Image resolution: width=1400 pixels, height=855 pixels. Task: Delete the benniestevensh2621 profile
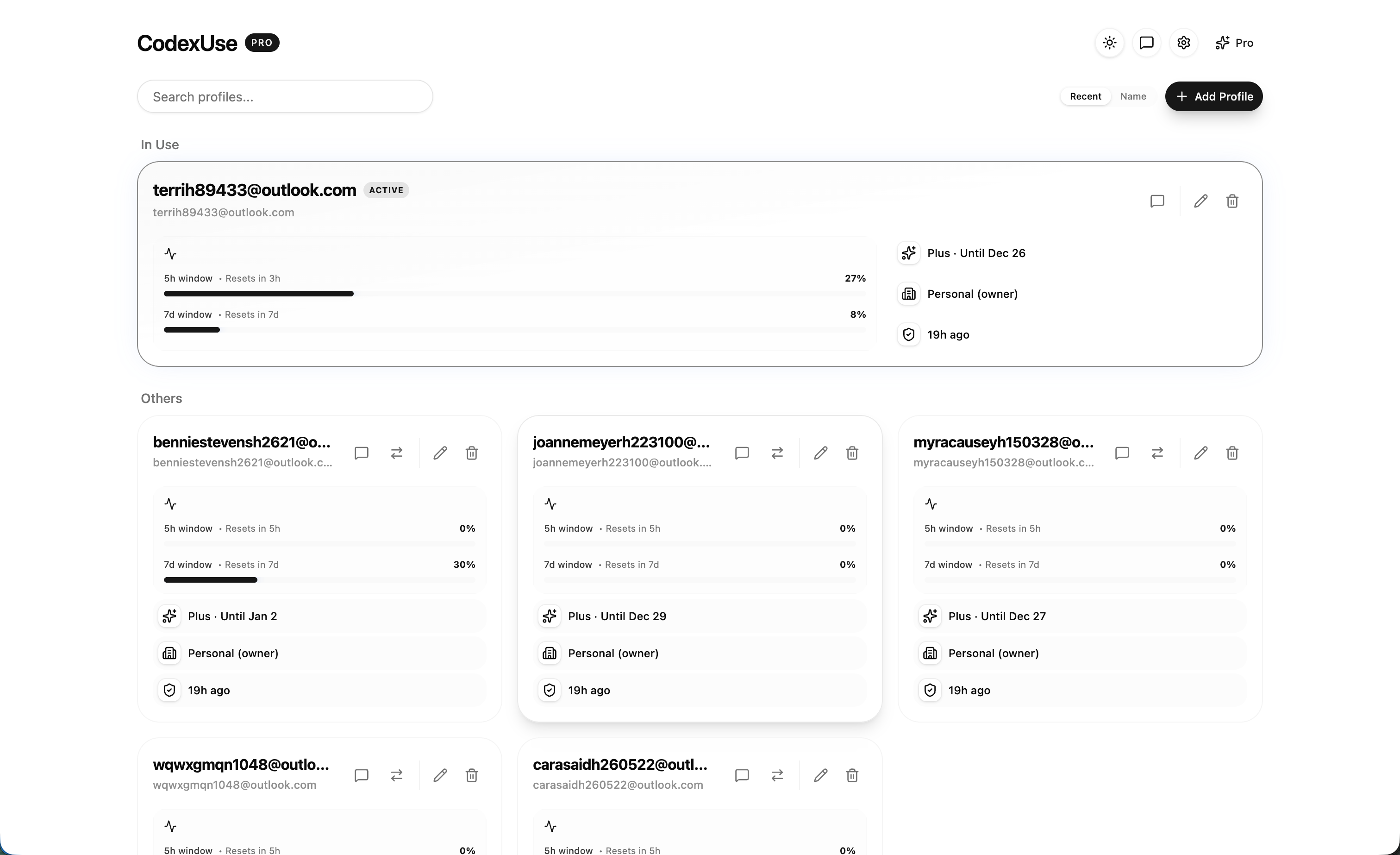tap(472, 453)
